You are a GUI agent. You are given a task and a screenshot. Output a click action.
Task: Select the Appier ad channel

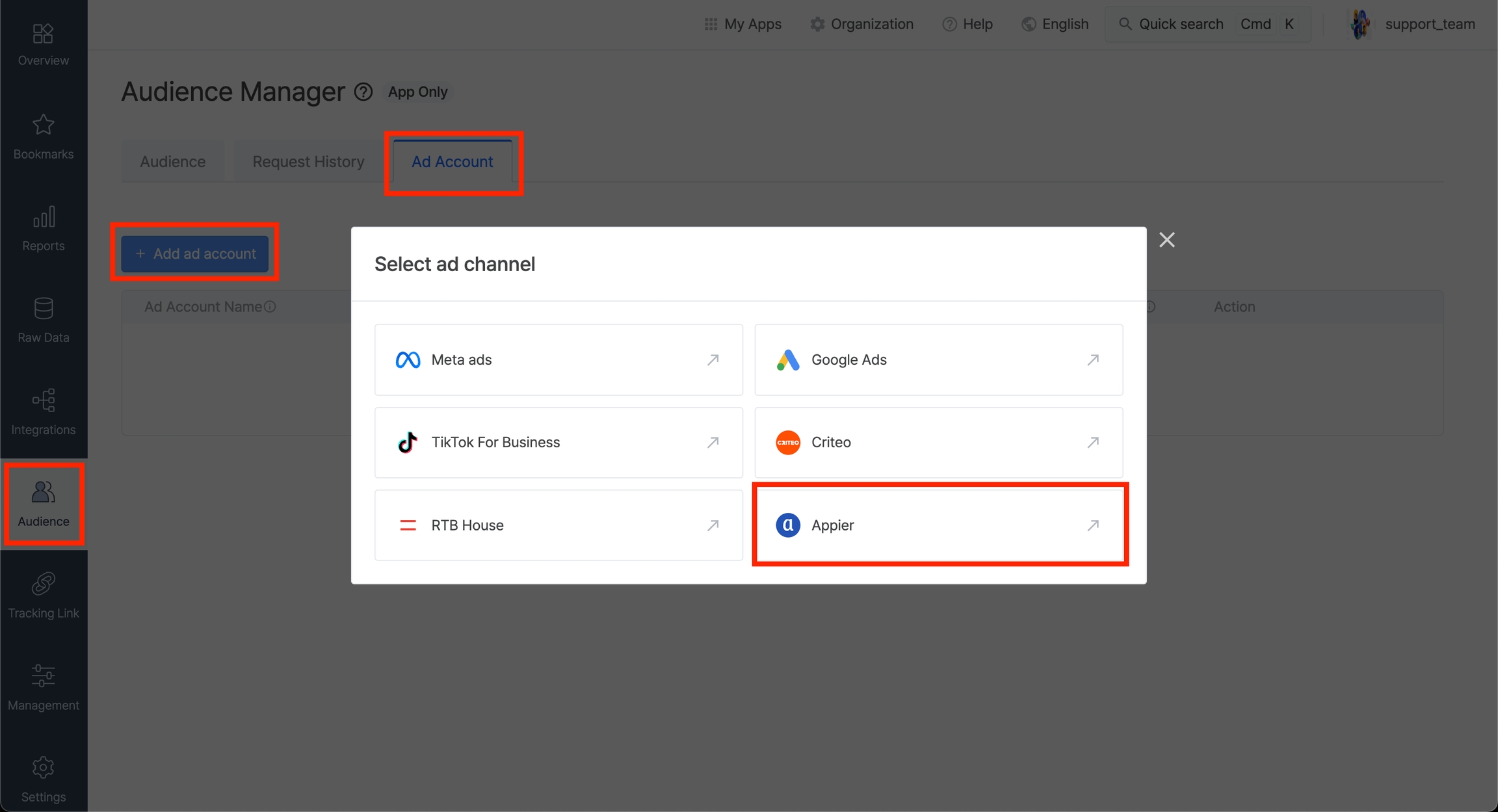(x=938, y=525)
